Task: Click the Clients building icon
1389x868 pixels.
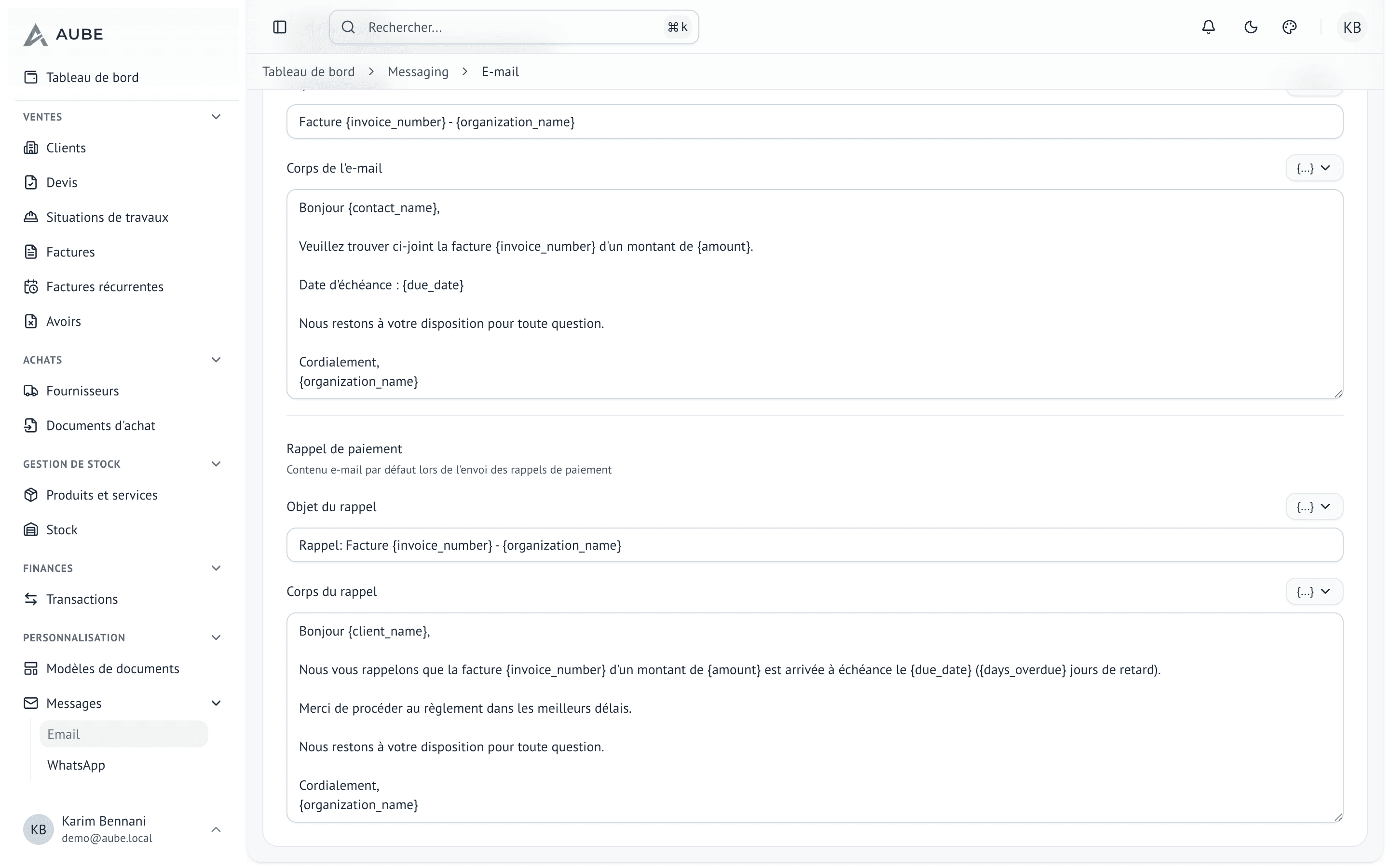Action: click(x=31, y=148)
